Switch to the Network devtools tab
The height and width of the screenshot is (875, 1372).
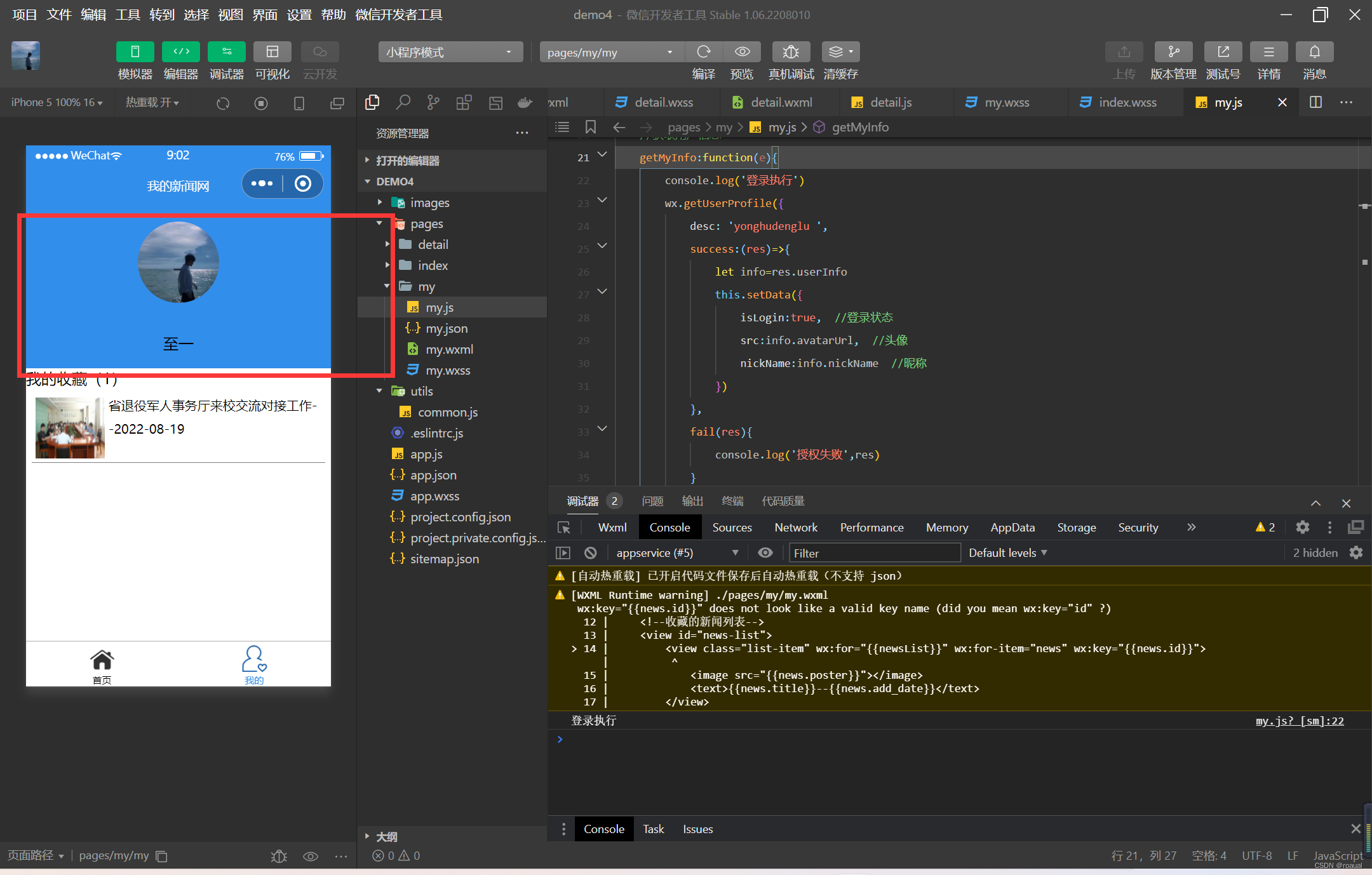point(795,528)
